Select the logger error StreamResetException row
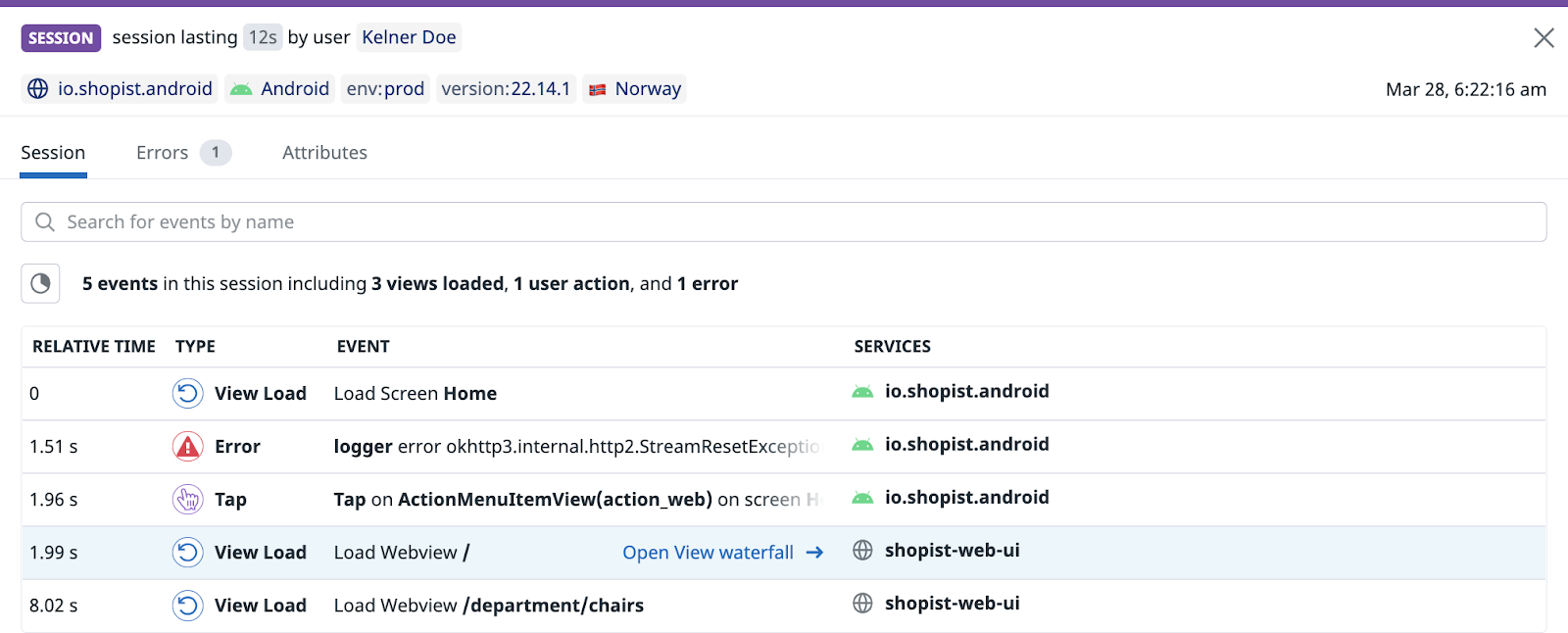The width and height of the screenshot is (1568, 633). [784, 447]
